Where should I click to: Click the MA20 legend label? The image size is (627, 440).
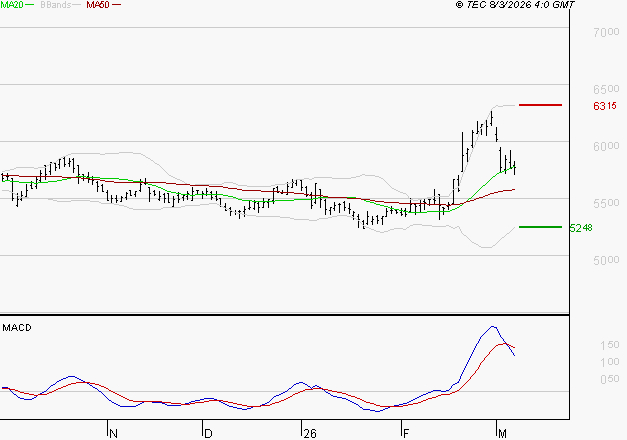12,5
